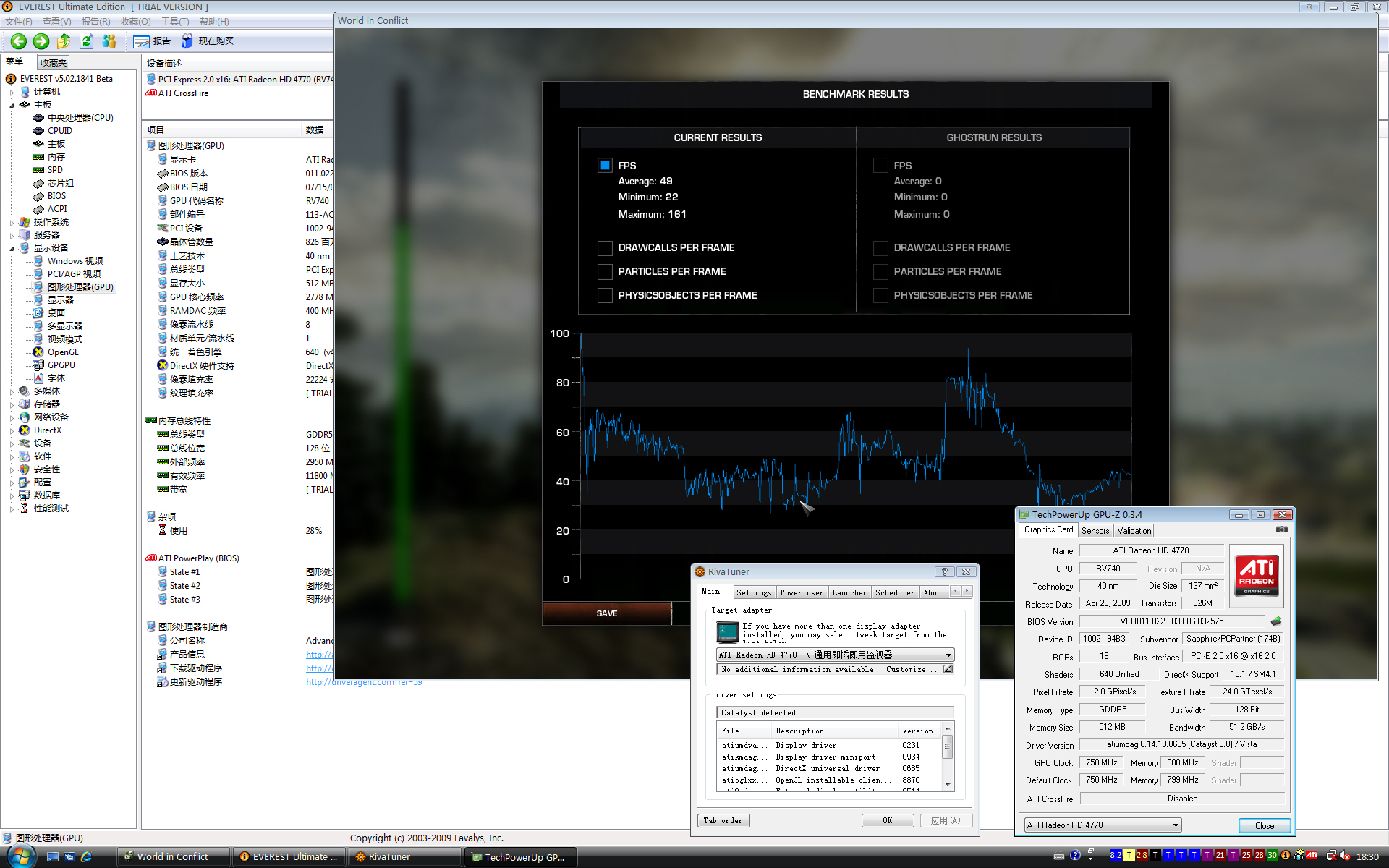Click the green Forward arrow in EVEREST toolbar
This screenshot has width=1389, height=868.
click(x=41, y=41)
